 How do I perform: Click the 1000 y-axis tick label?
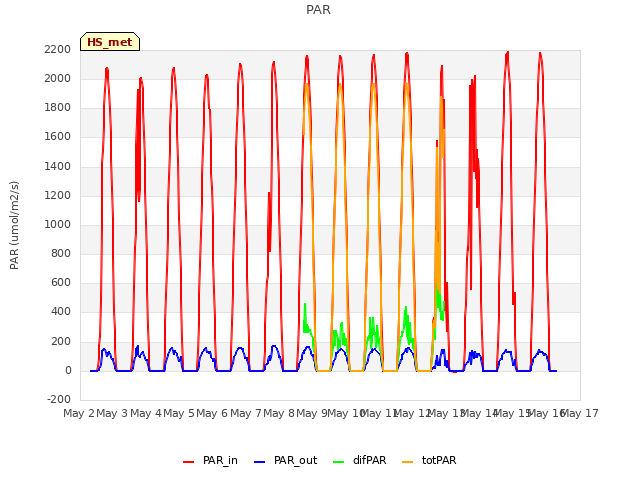click(58, 224)
